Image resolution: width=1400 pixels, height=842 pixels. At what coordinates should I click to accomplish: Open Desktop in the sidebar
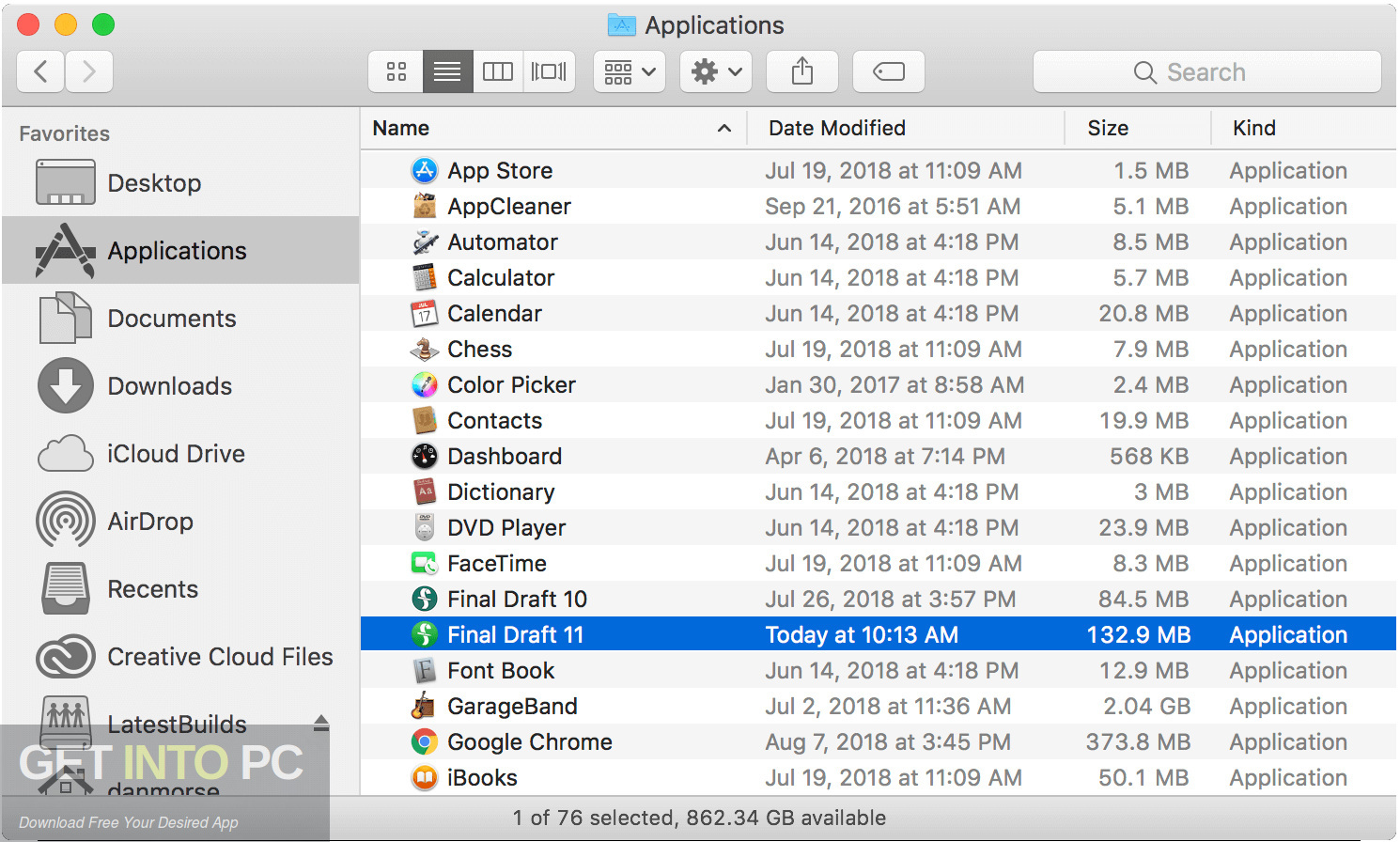click(x=180, y=183)
